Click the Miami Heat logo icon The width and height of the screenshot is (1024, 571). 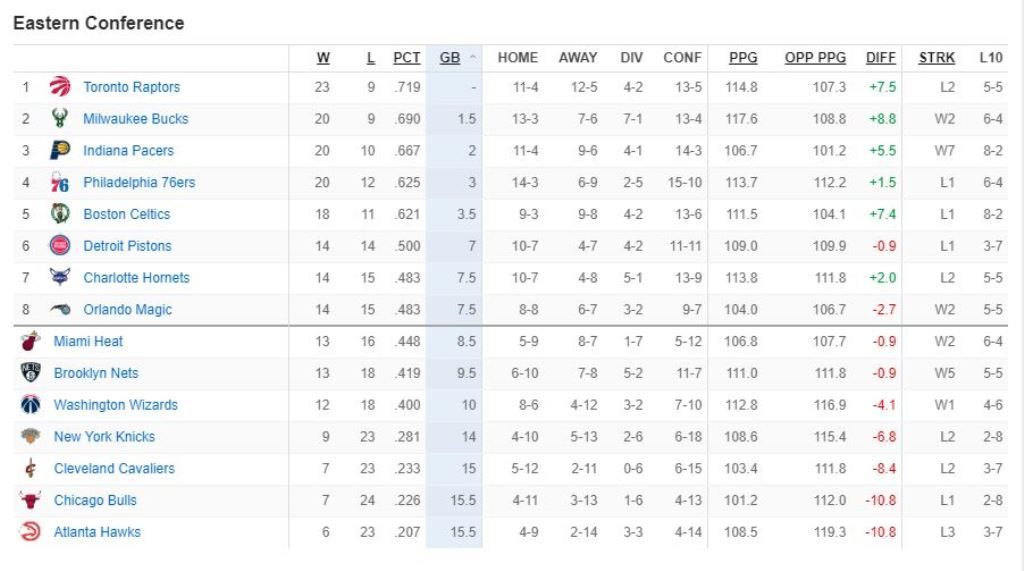(30, 342)
